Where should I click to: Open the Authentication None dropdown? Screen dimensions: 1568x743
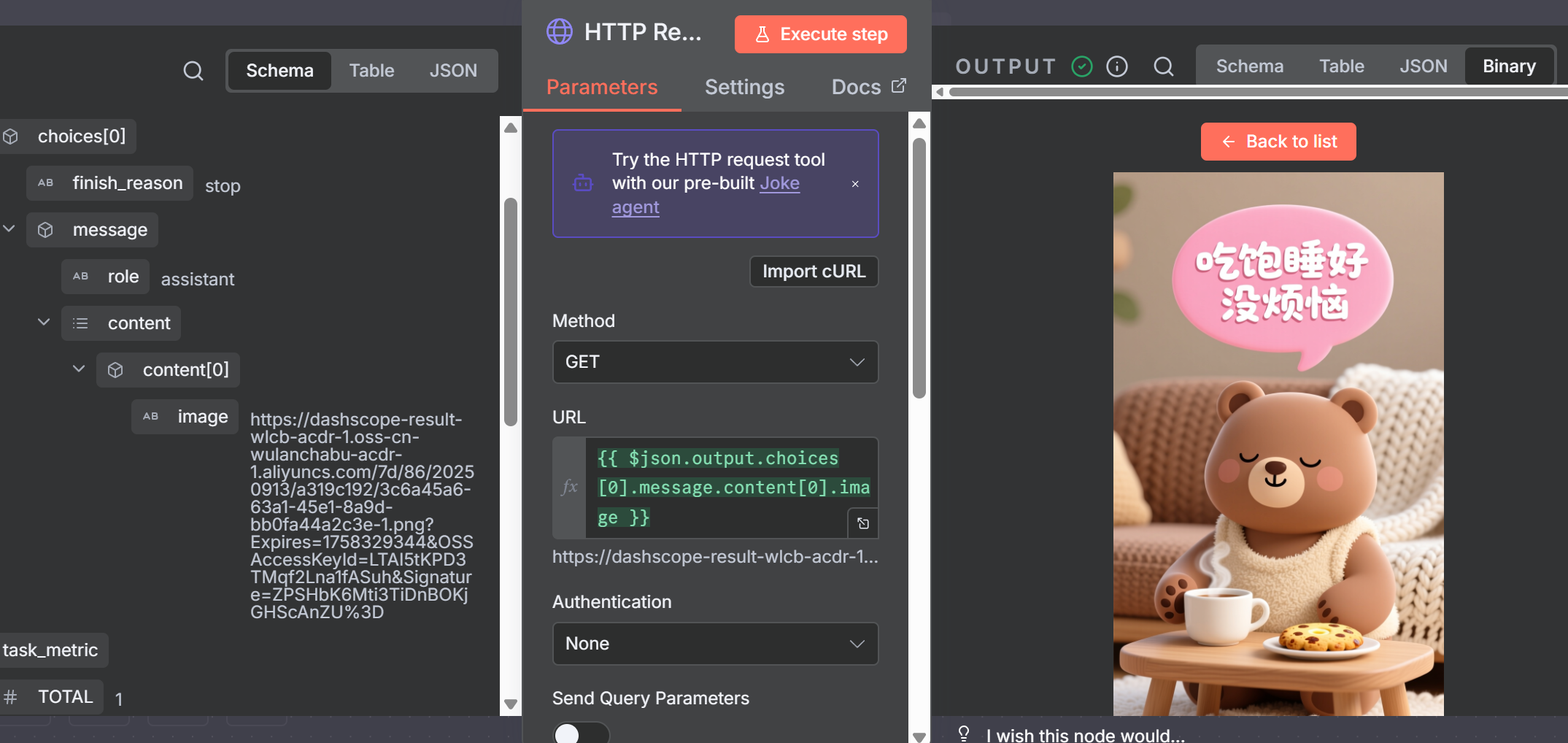[715, 644]
